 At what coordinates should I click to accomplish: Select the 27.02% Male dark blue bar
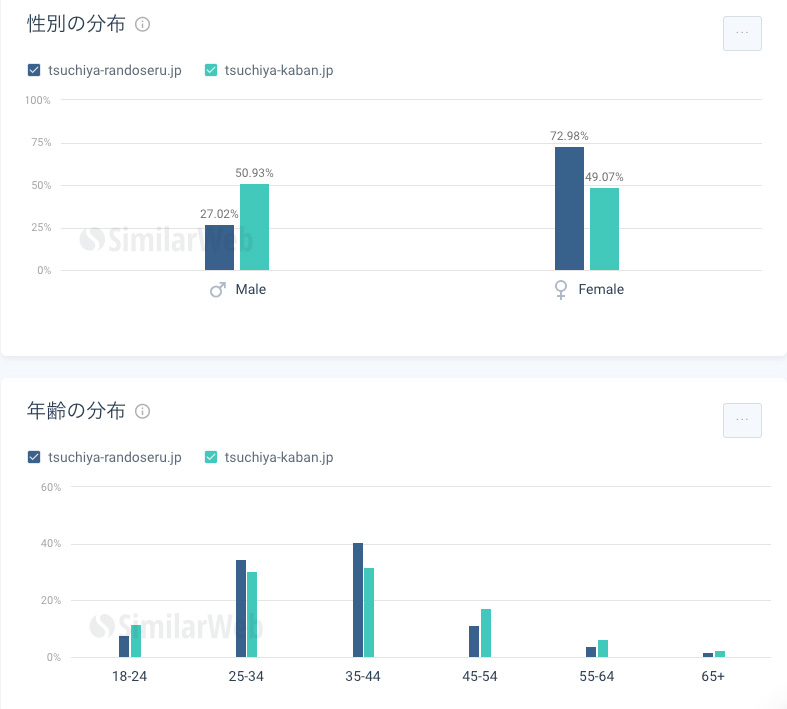[x=219, y=247]
